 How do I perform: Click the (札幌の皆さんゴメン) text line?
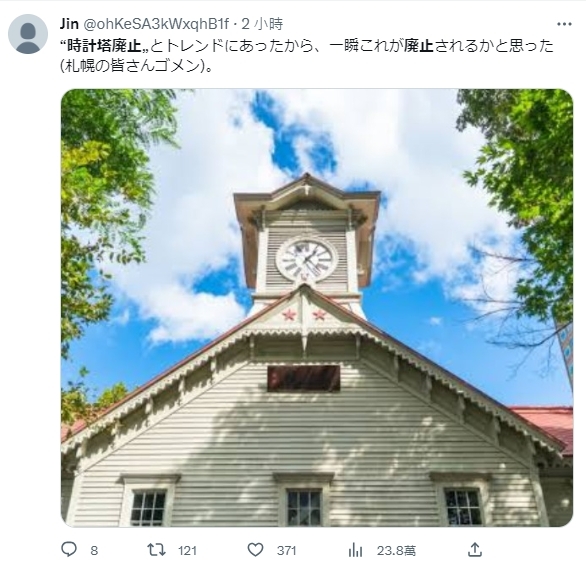tap(137, 66)
